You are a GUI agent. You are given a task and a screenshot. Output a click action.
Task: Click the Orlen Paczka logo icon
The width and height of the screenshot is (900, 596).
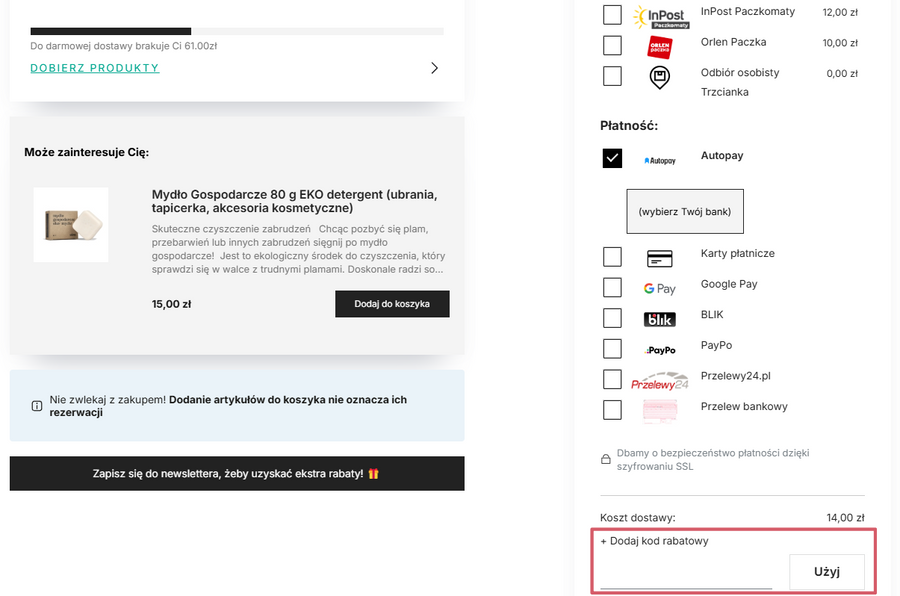(659, 46)
